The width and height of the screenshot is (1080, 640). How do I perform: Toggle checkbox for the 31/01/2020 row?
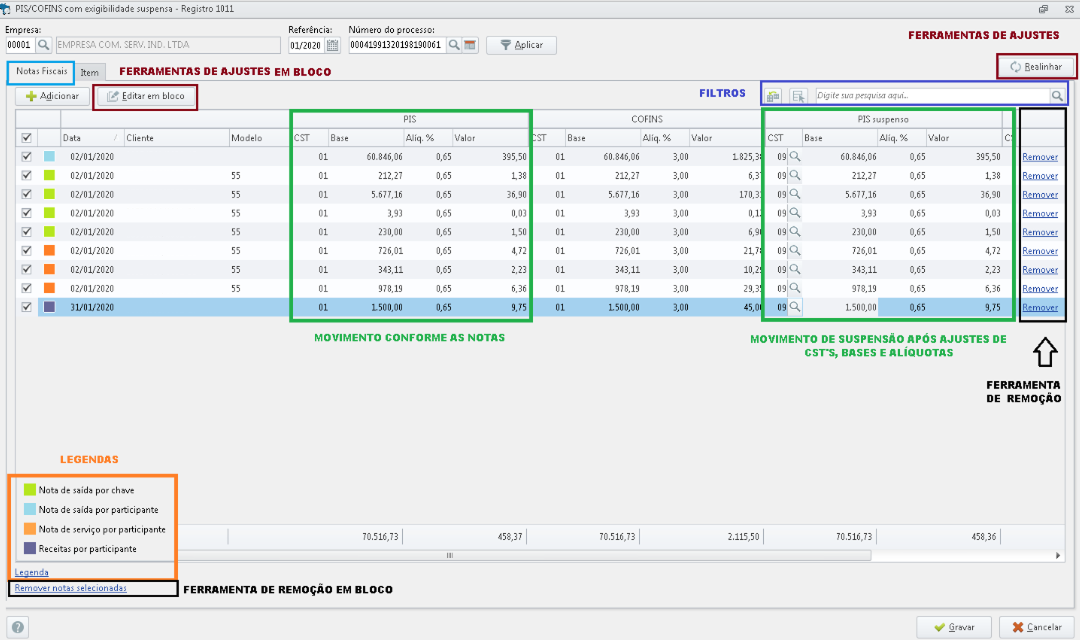(x=27, y=308)
